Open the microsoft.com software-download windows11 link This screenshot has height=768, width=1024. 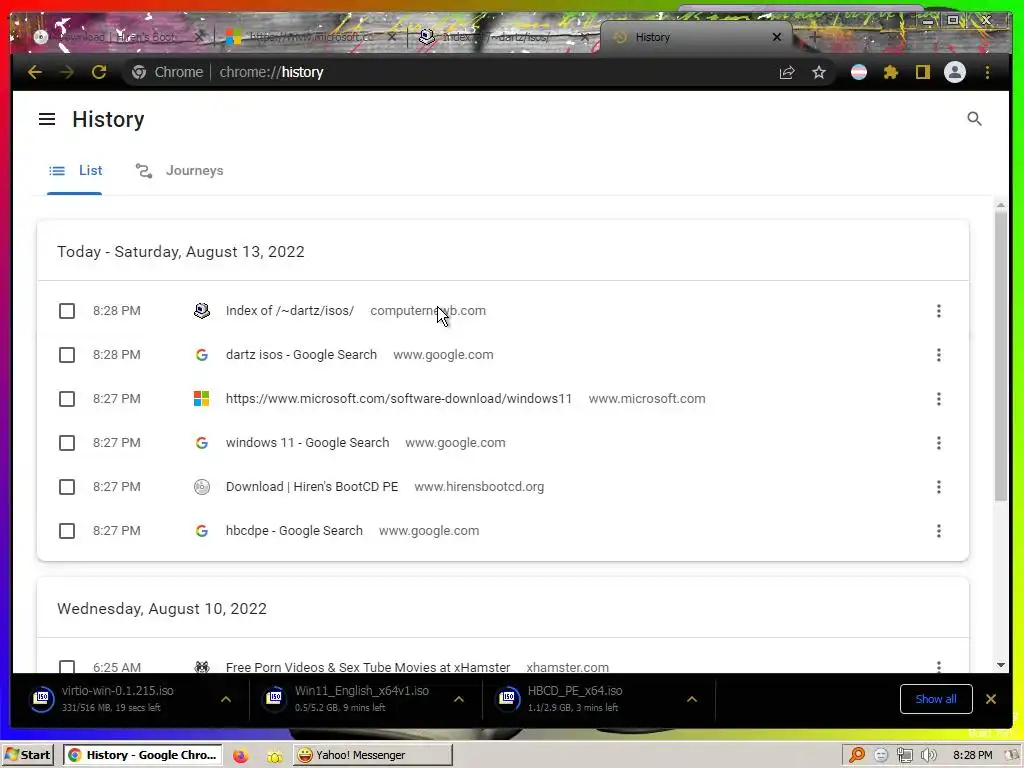pos(399,399)
